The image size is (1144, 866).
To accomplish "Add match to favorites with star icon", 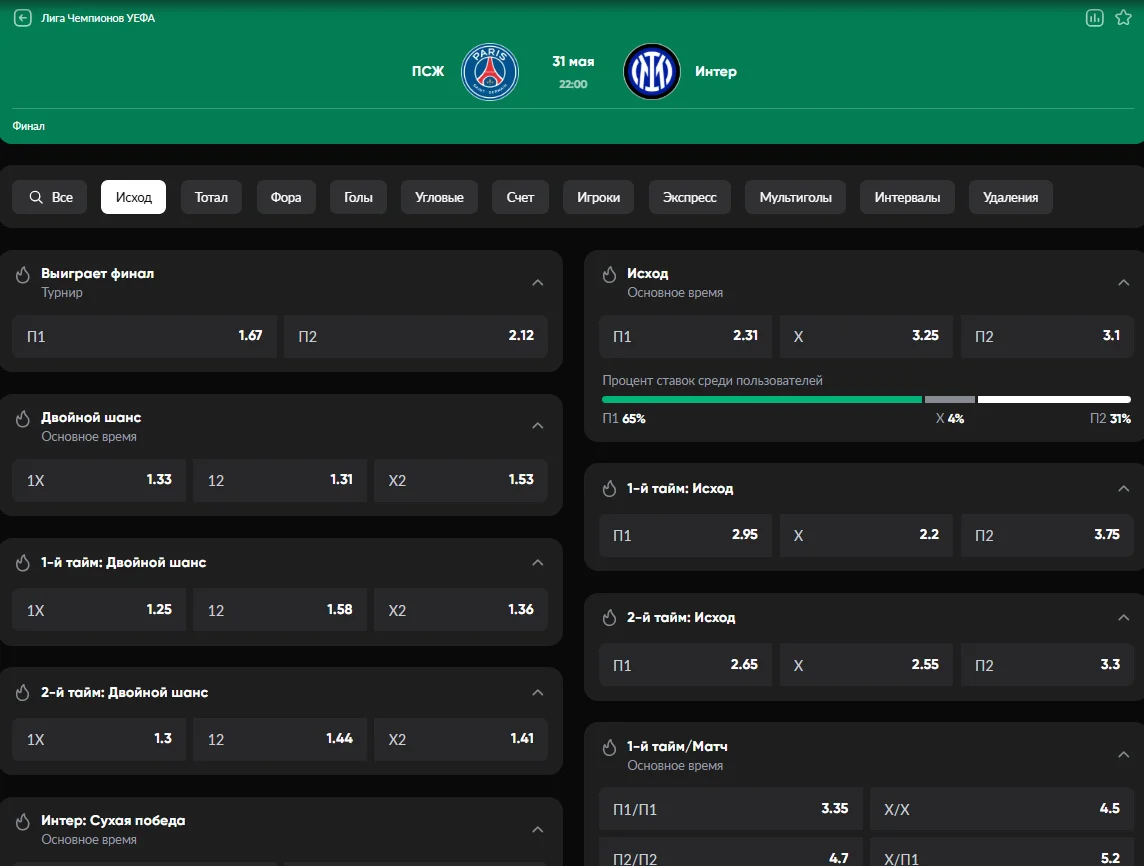I will click(x=1123, y=18).
